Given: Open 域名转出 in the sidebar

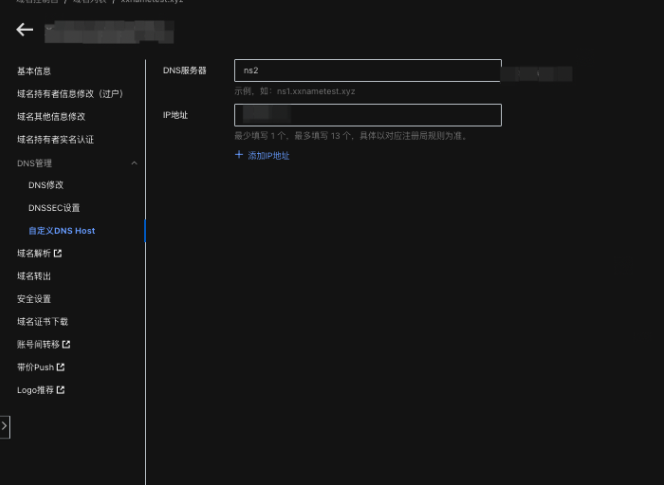Looking at the screenshot, I should (x=34, y=276).
